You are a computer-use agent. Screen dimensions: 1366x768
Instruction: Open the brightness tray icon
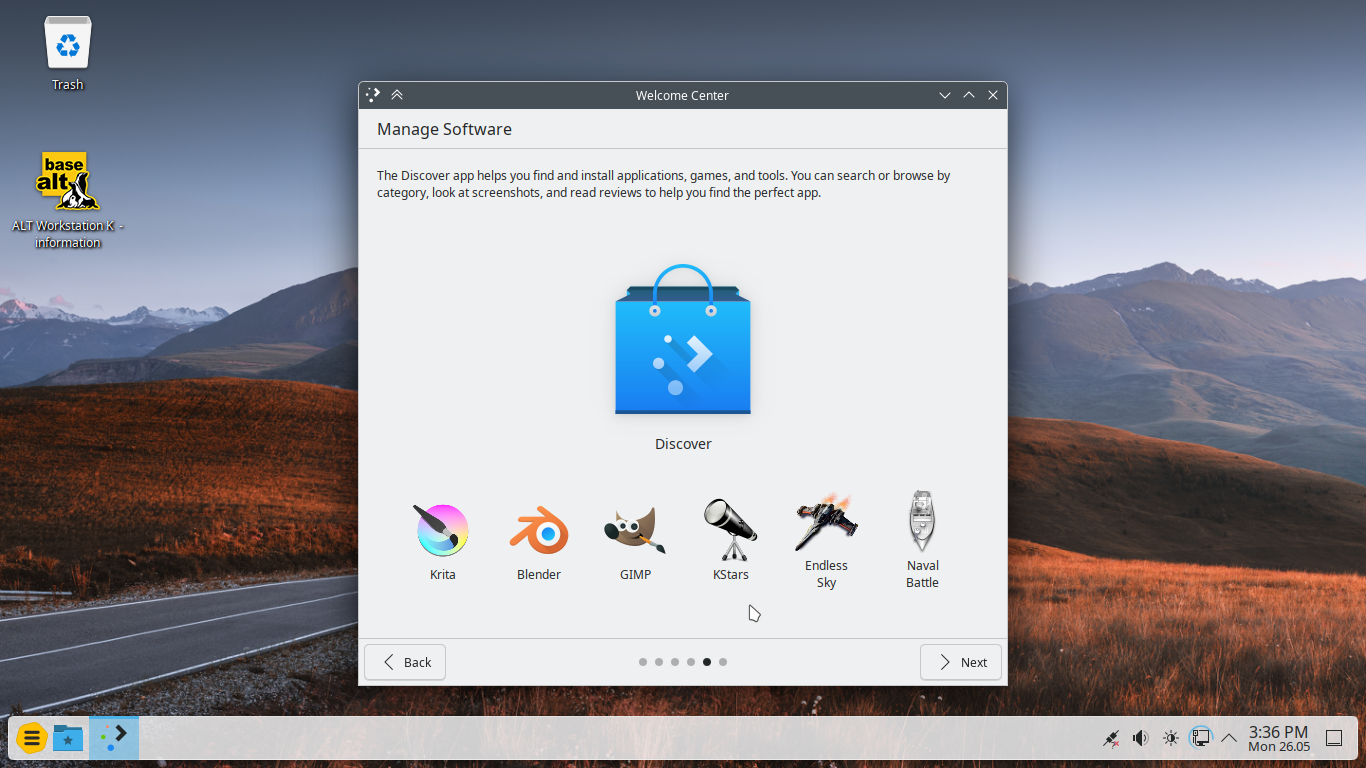coord(1170,738)
